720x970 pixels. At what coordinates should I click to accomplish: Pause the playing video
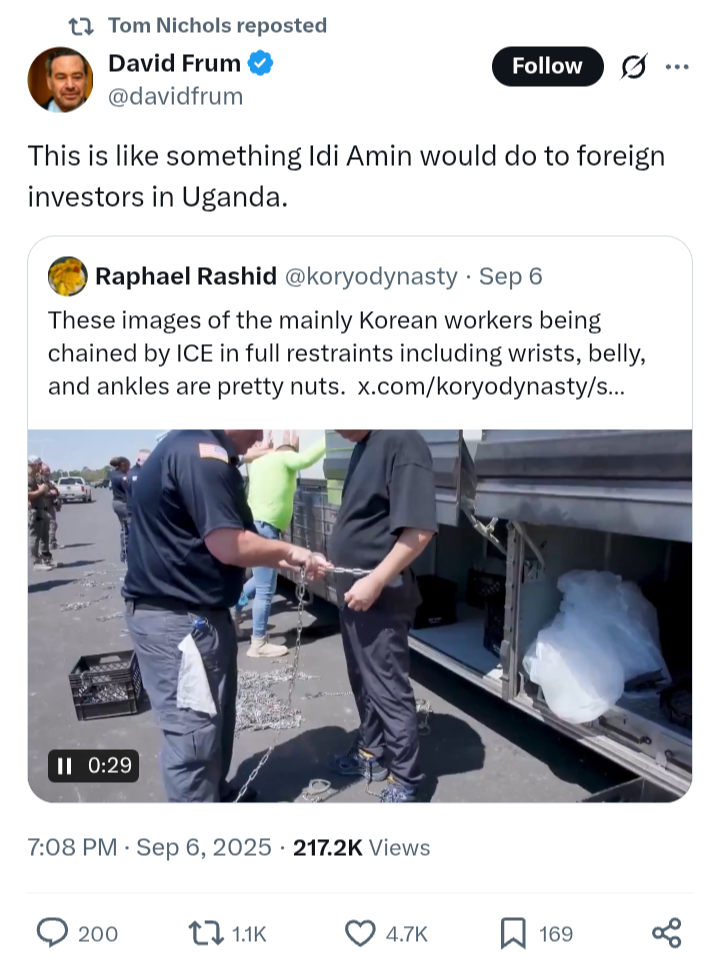pos(65,766)
